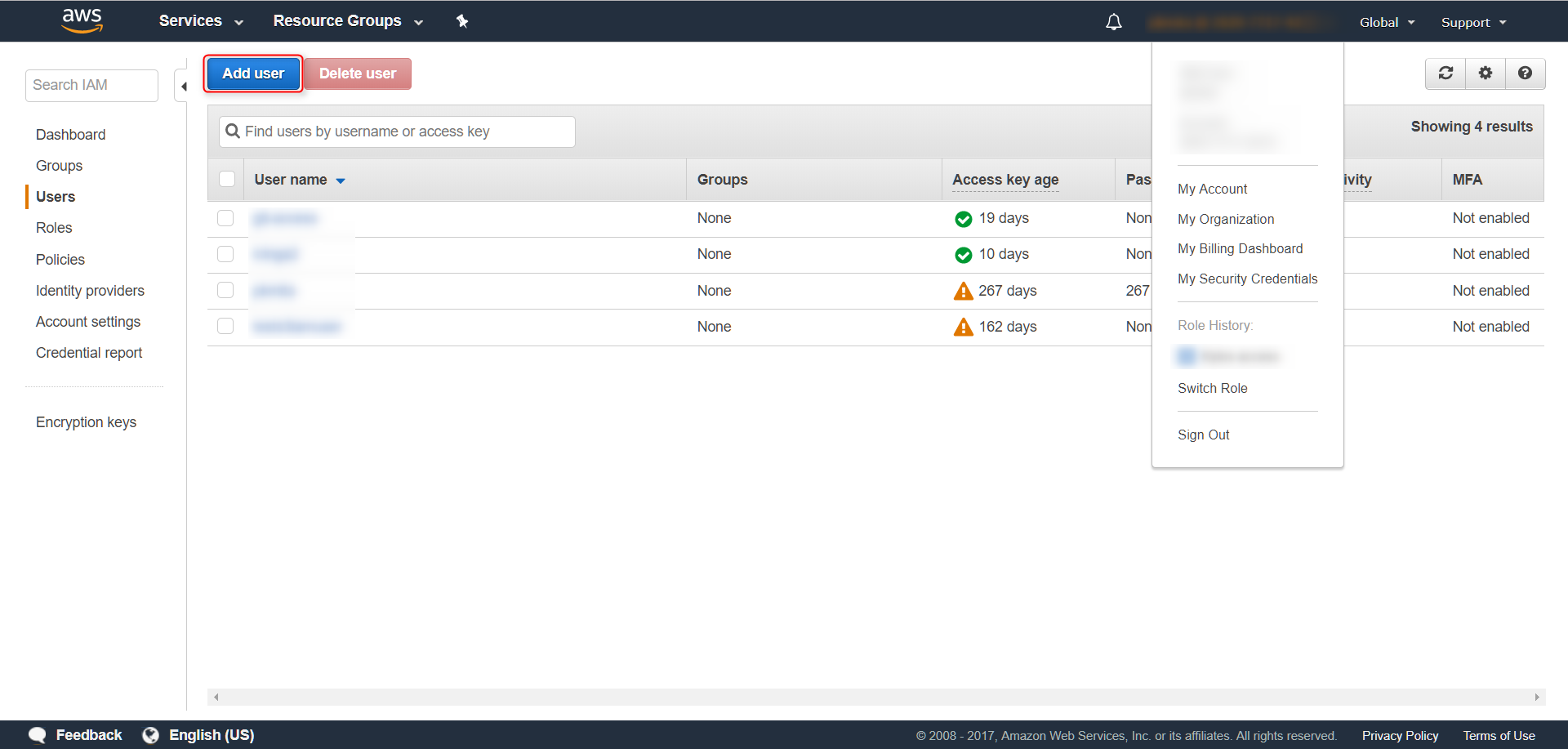Open the Support dropdown
The image size is (1568, 749).
point(1473,22)
